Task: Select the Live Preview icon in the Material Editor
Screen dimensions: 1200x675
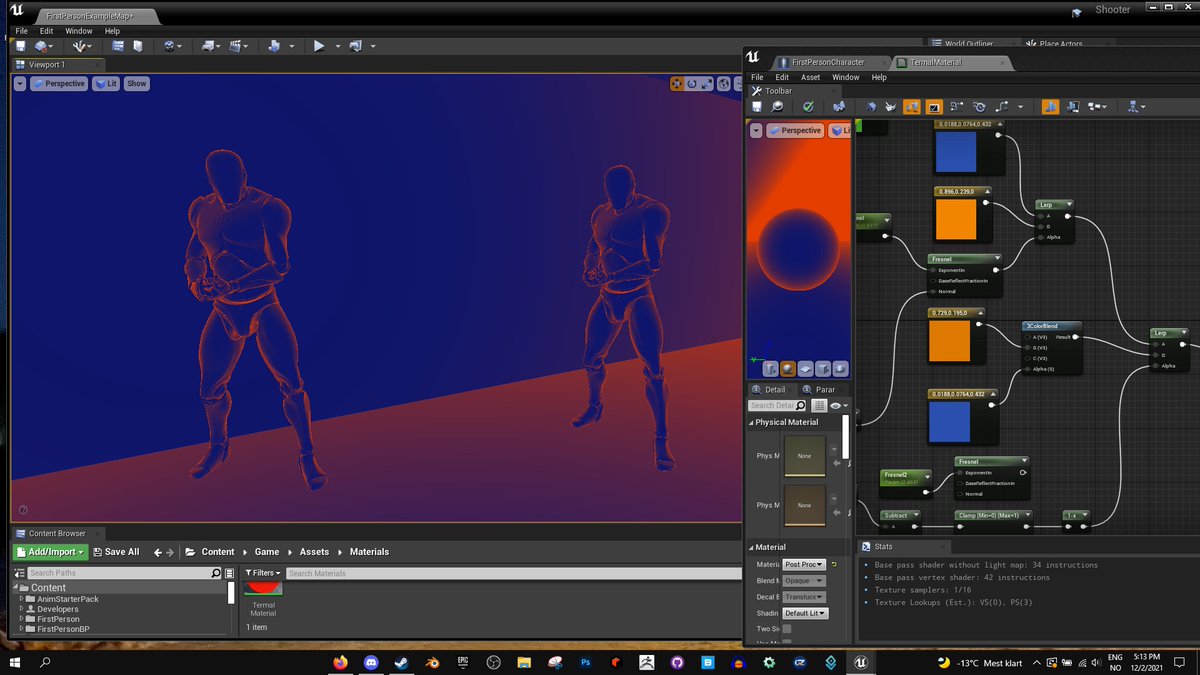Action: (910, 107)
